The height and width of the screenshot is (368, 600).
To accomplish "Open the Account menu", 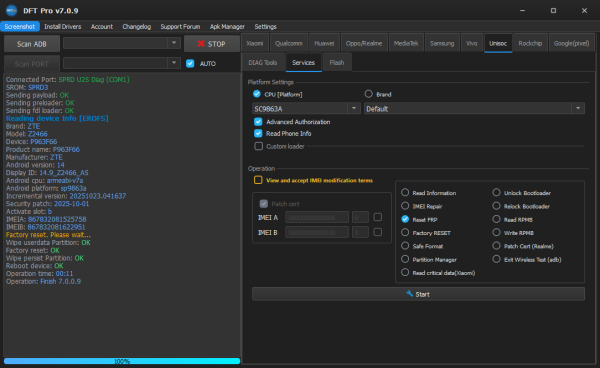I will click(102, 26).
